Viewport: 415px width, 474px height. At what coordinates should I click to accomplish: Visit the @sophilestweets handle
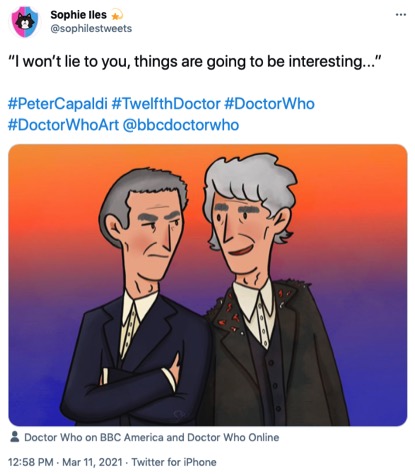pyautogui.click(x=91, y=29)
